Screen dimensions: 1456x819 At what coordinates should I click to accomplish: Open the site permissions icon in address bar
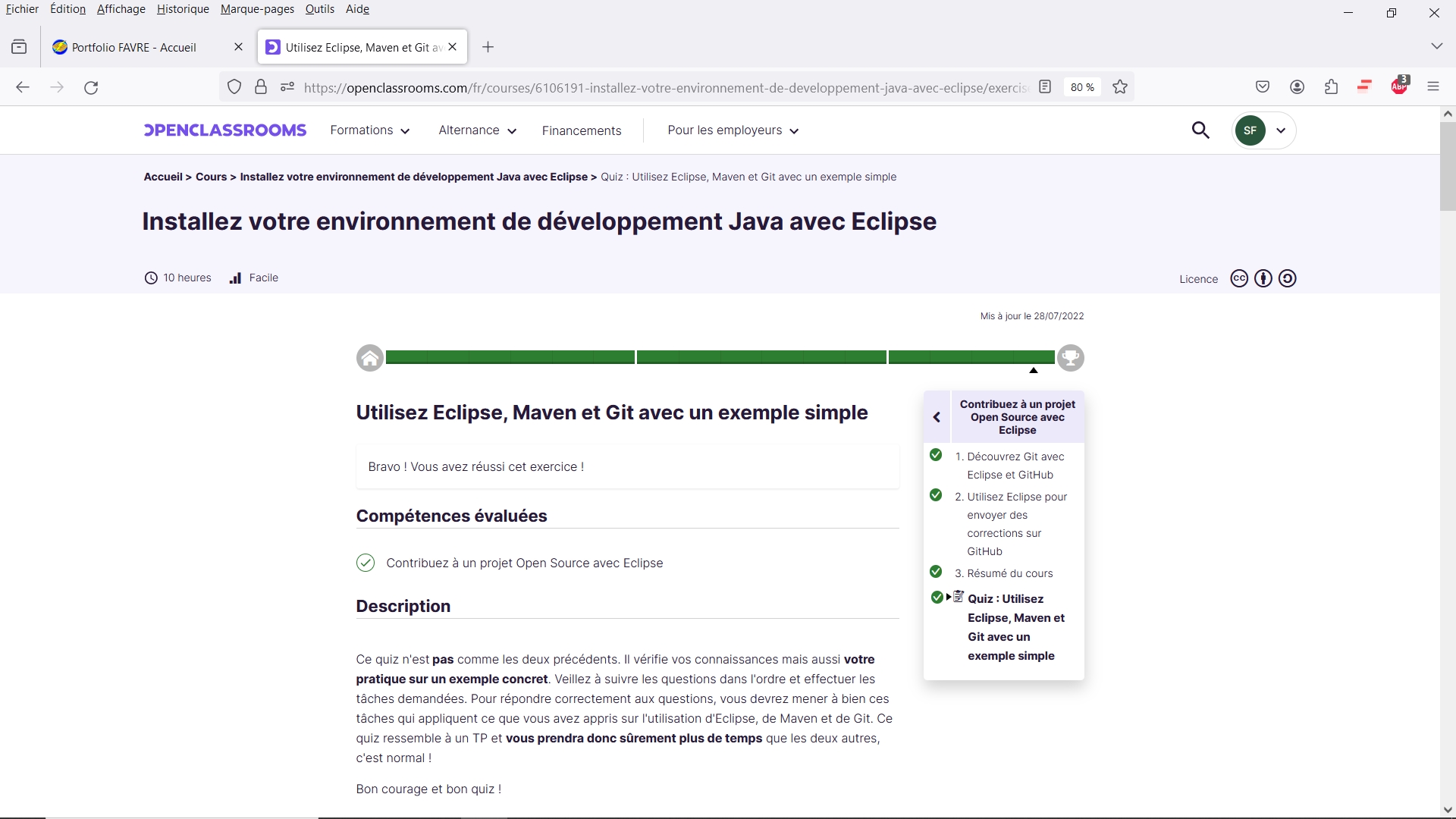point(287,87)
